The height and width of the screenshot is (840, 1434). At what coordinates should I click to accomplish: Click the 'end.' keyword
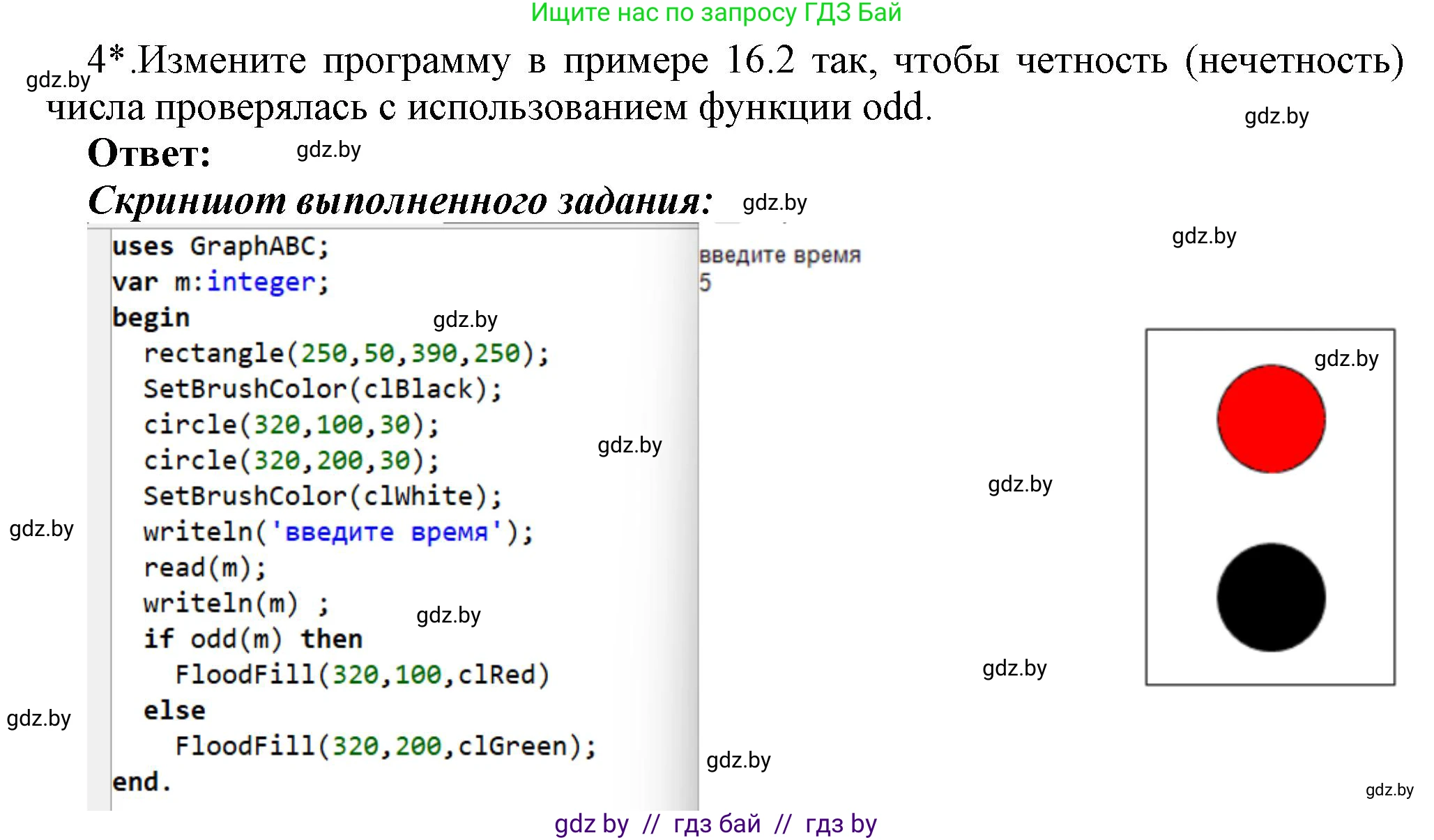click(x=142, y=781)
